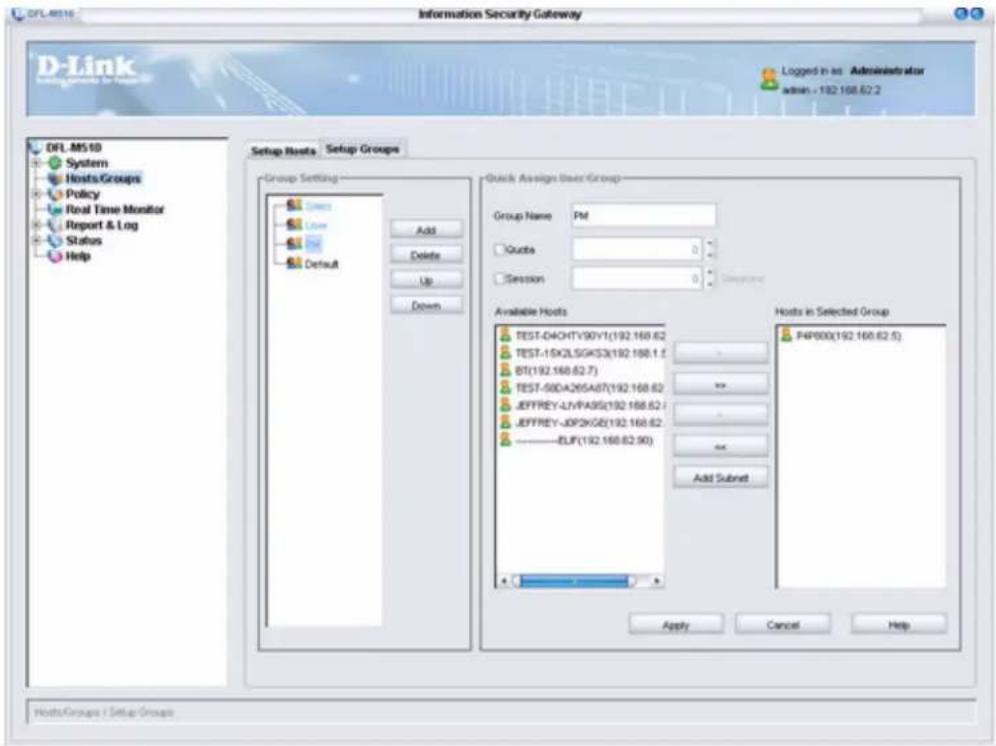Viewport: 996px width, 746px height.
Task: Click the Status icon in navigation tree
Action: tap(55, 241)
